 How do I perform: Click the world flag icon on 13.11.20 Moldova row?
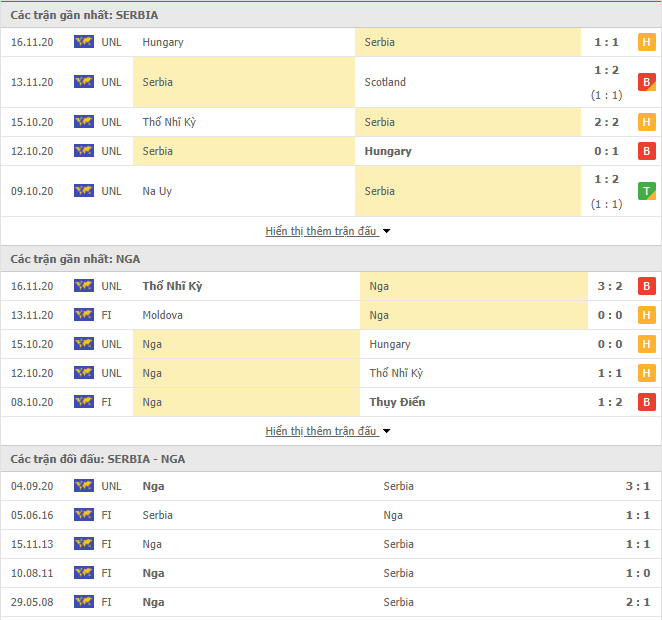coord(84,315)
